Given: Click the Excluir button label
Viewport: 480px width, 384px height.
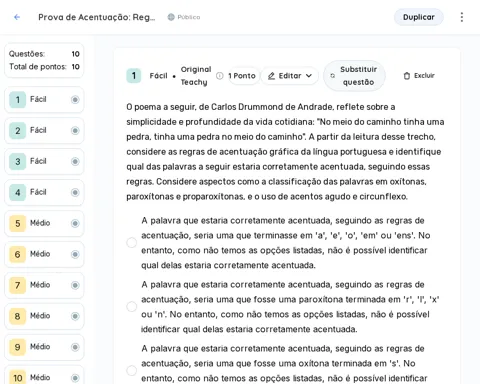Looking at the screenshot, I should 424,76.
